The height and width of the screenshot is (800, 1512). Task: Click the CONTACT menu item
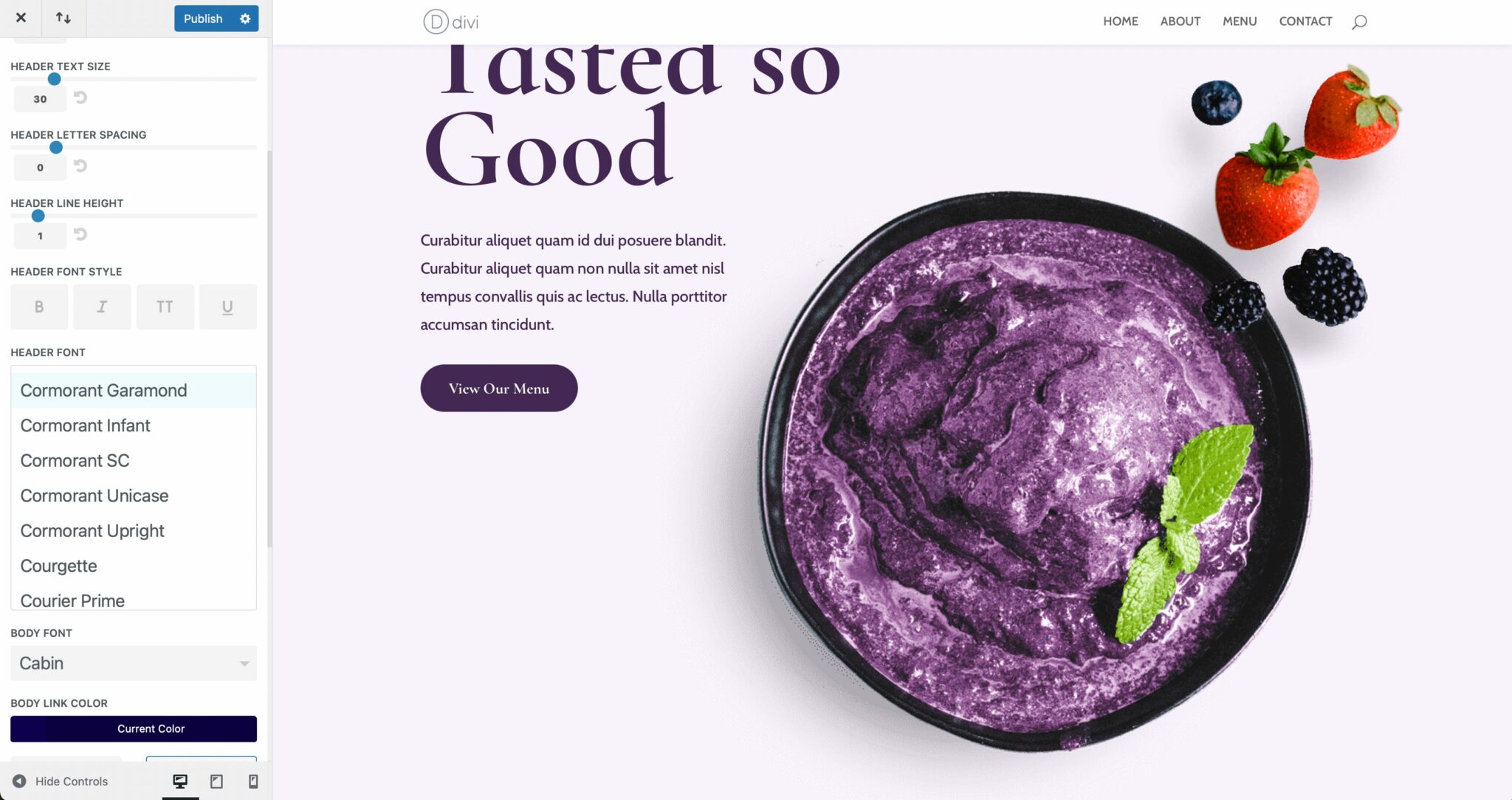point(1306,21)
